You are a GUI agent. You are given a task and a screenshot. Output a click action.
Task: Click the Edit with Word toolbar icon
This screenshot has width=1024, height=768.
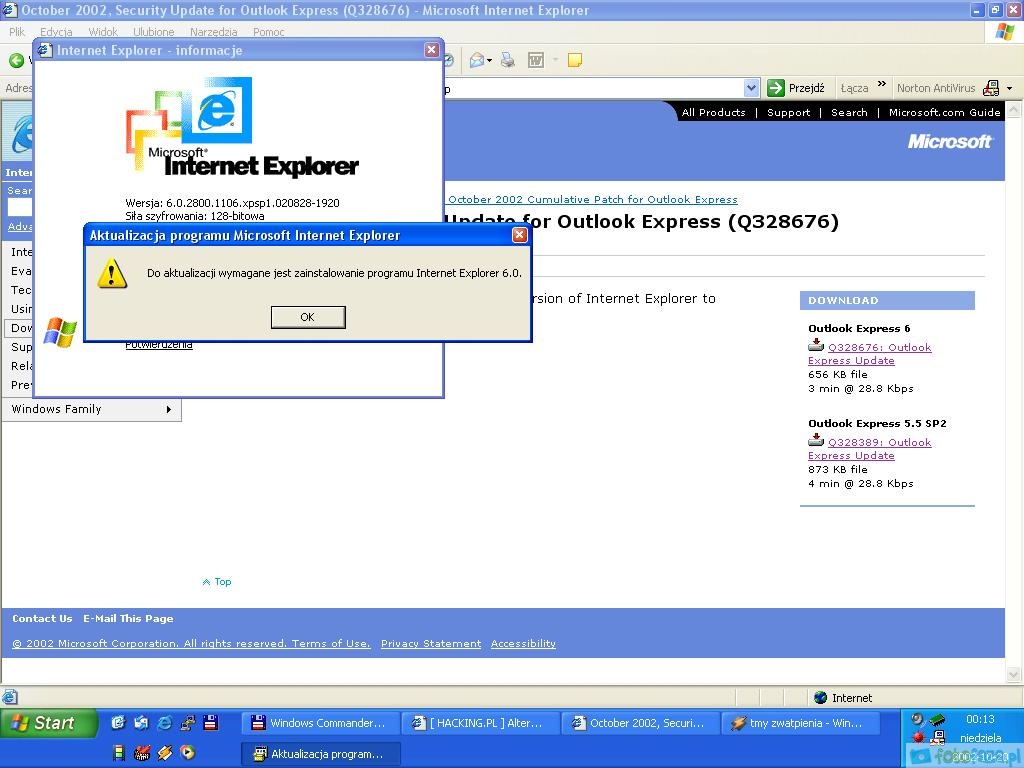pyautogui.click(x=536, y=60)
